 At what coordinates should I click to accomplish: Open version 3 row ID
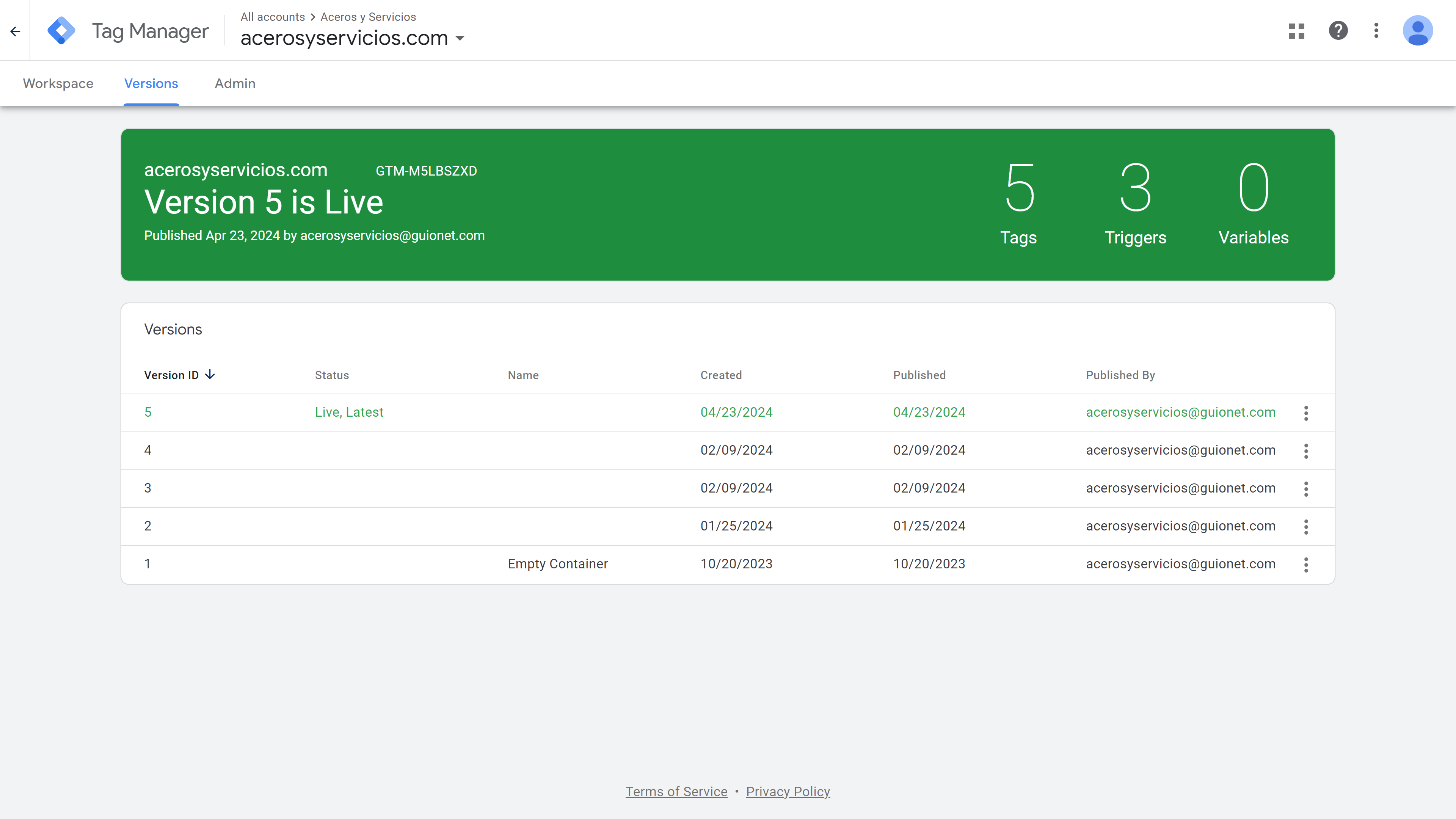(147, 488)
